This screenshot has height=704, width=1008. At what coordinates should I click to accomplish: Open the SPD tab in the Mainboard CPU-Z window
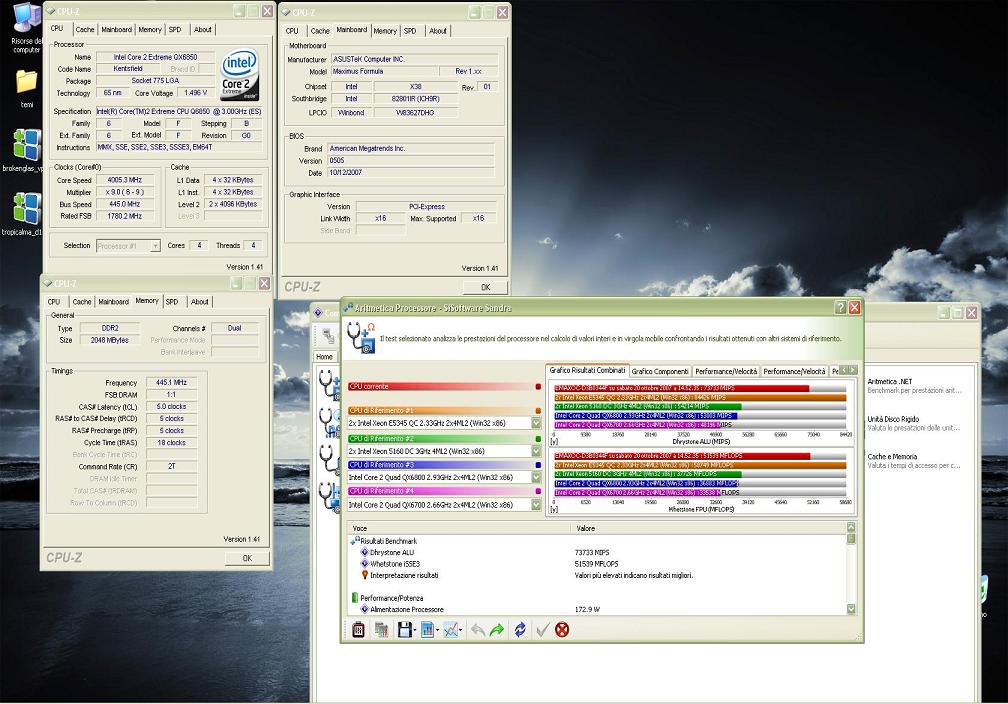410,31
